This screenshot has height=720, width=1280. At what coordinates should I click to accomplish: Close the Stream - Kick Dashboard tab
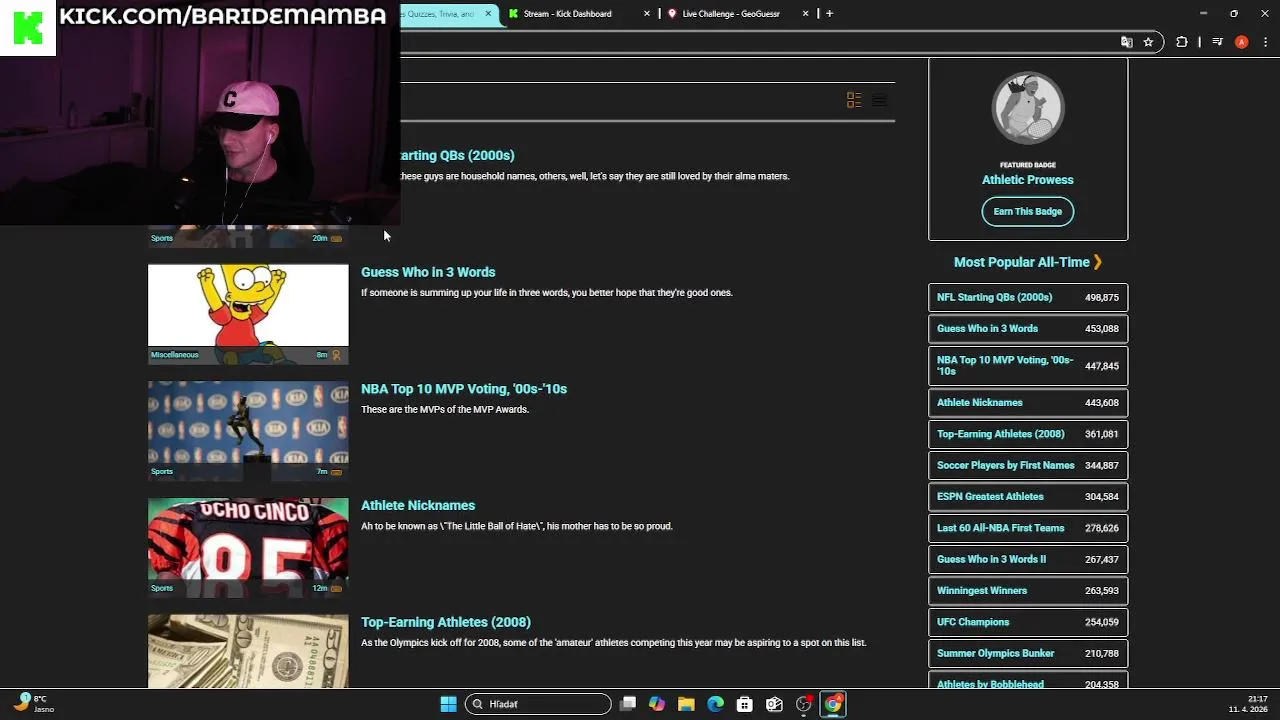point(646,14)
